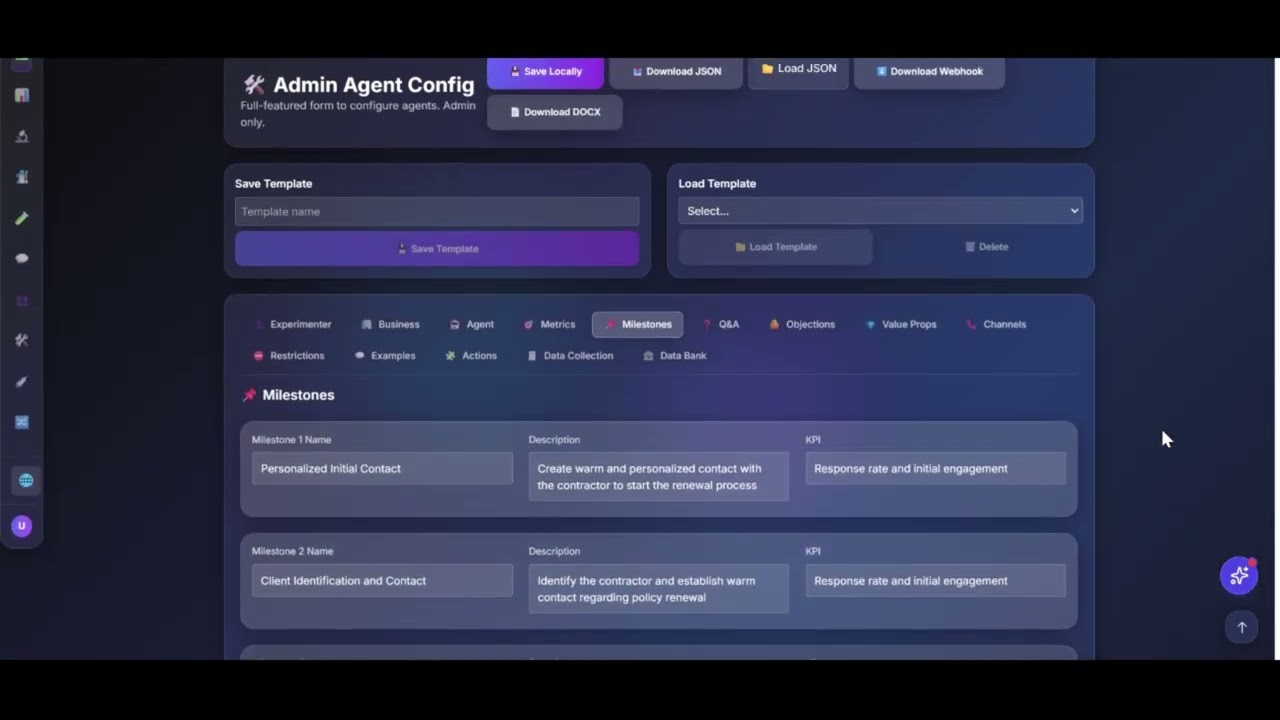Image resolution: width=1280 pixels, height=720 pixels.
Task: Click the scroll-to-top arrow button
Action: [1242, 627]
